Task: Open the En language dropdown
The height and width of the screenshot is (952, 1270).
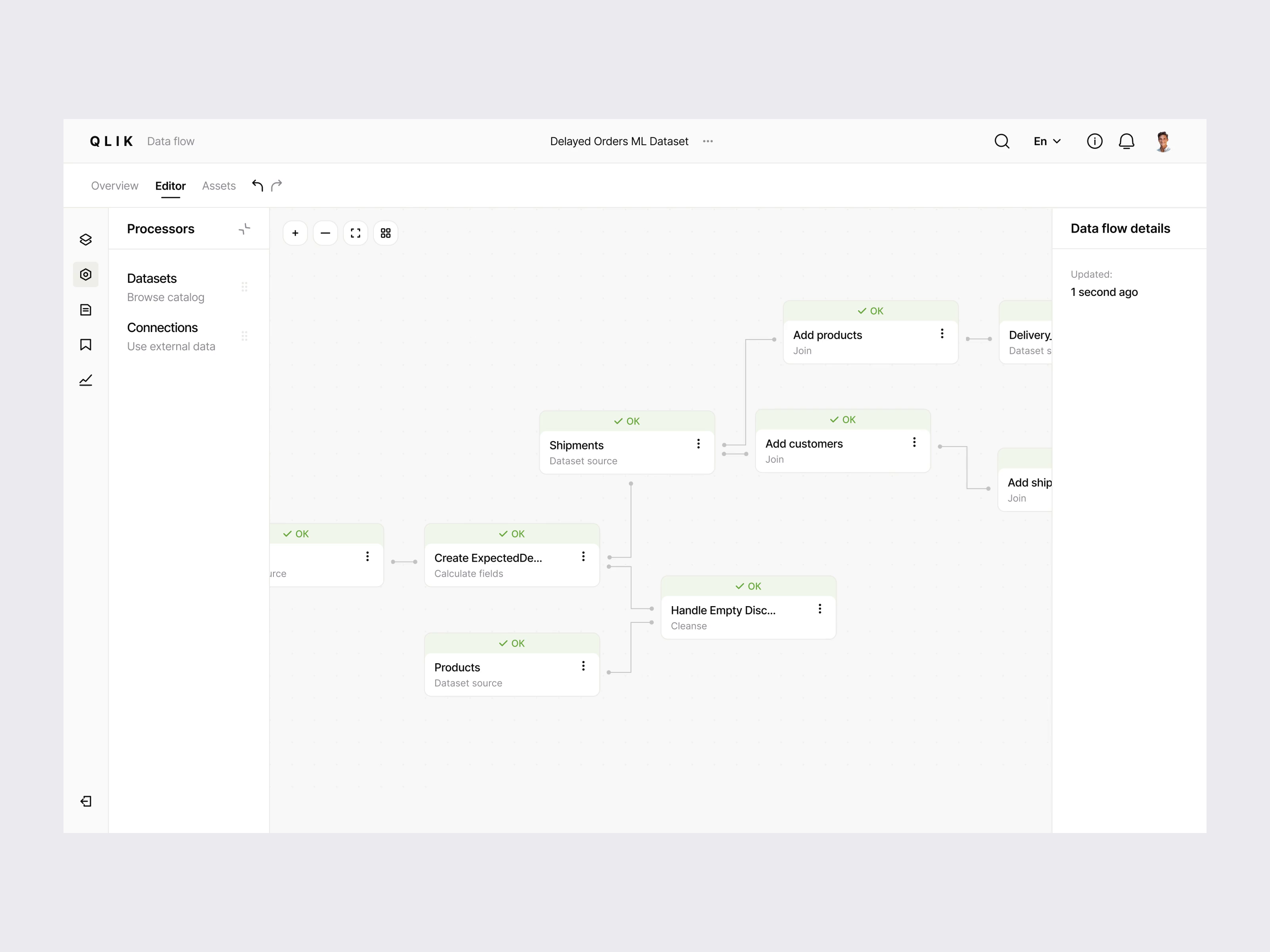Action: click(x=1047, y=141)
